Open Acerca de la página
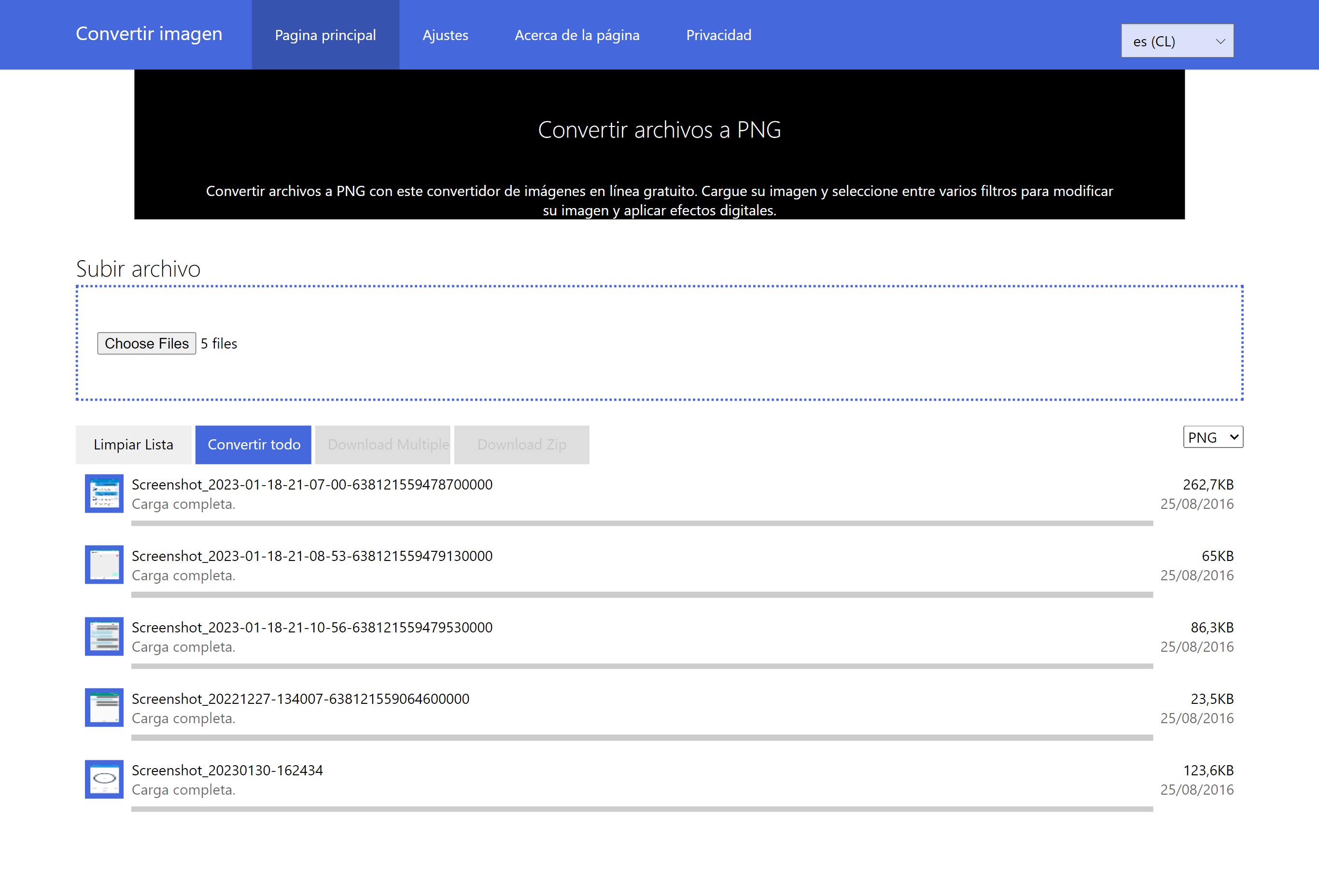This screenshot has height=896, width=1319. 576,35
